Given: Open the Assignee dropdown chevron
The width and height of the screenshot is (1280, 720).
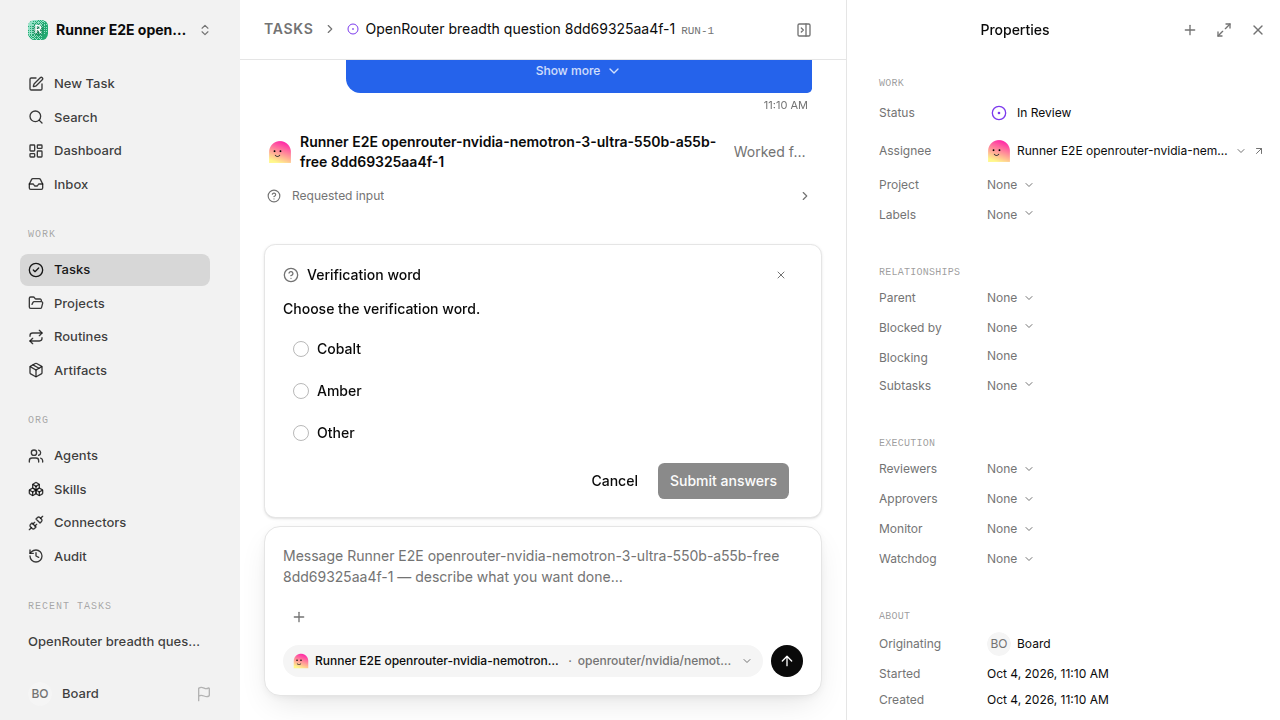Looking at the screenshot, I should click(1241, 151).
